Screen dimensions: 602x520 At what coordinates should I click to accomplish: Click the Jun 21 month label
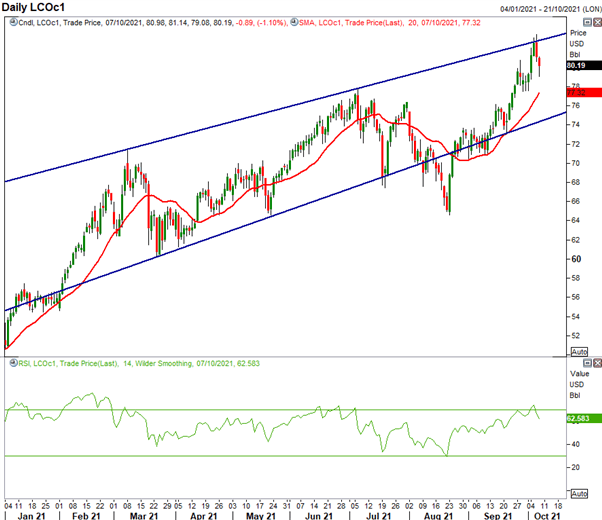click(318, 516)
